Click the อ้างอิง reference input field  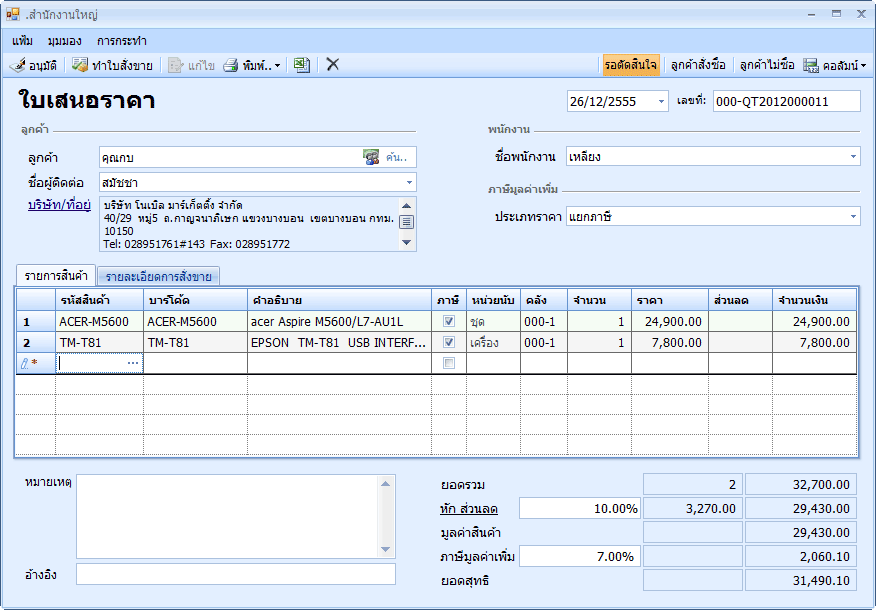[x=236, y=574]
